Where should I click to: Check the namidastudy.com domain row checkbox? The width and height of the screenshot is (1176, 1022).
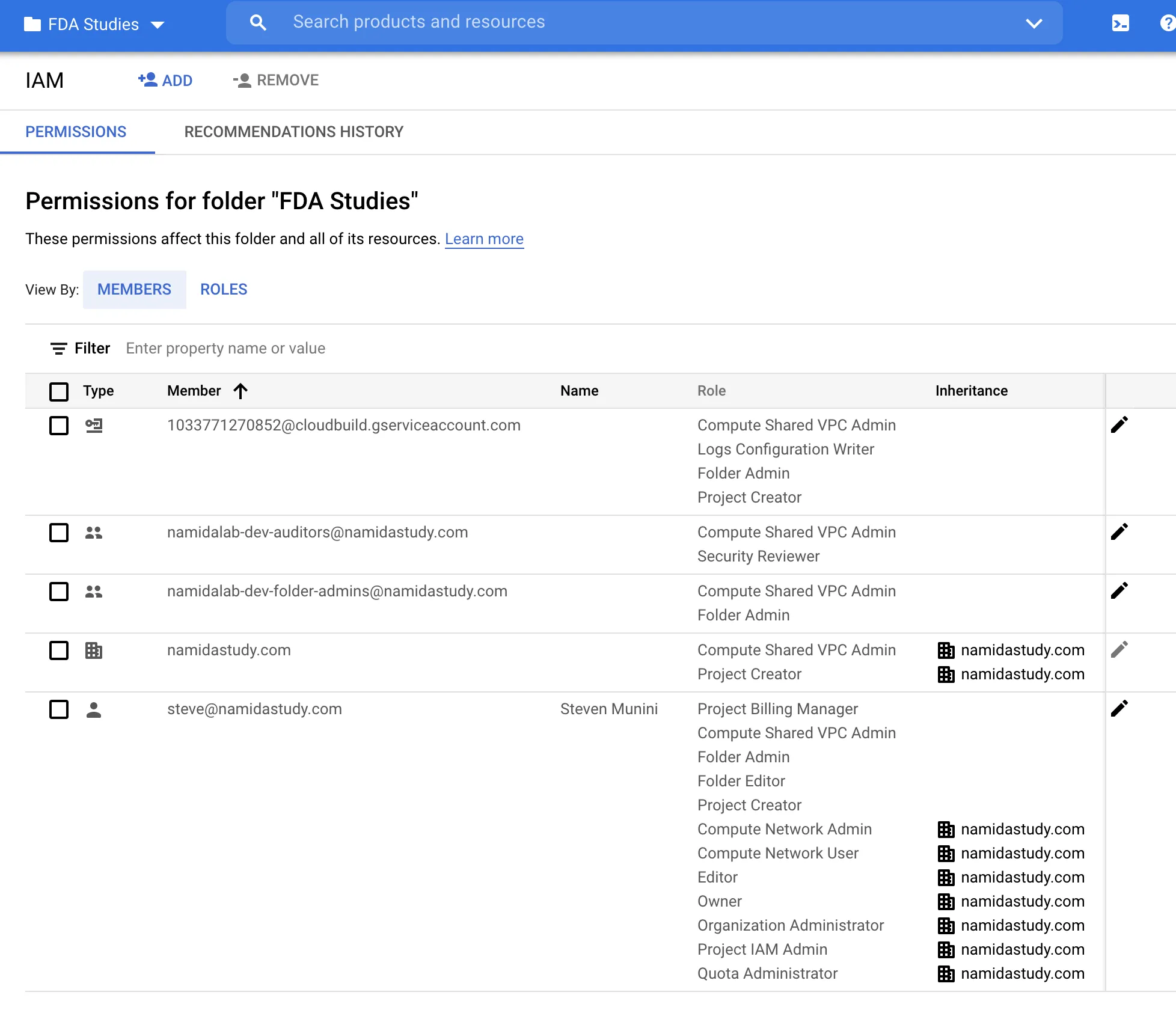pyautogui.click(x=59, y=650)
